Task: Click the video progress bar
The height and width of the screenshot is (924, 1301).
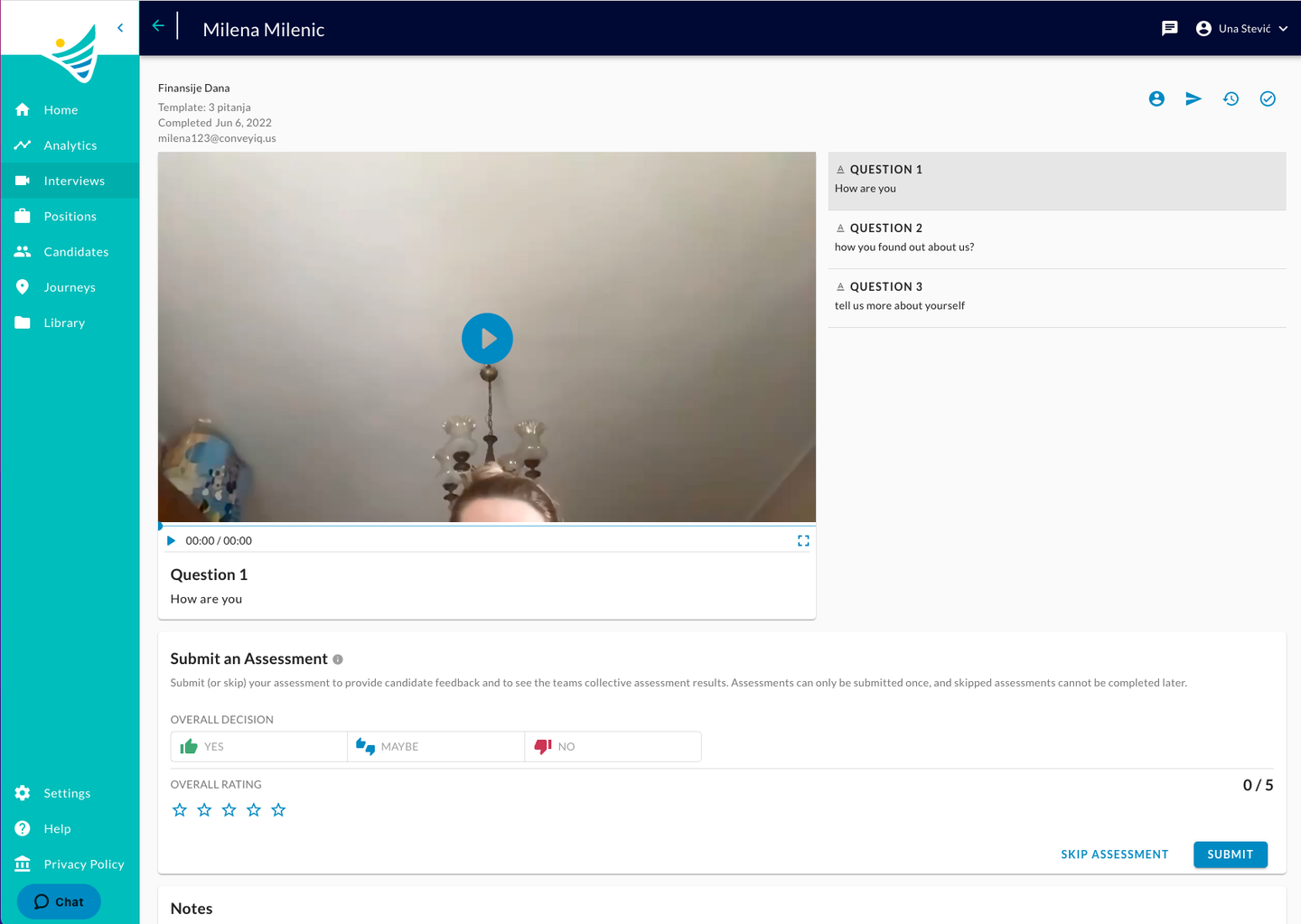Action: click(487, 525)
